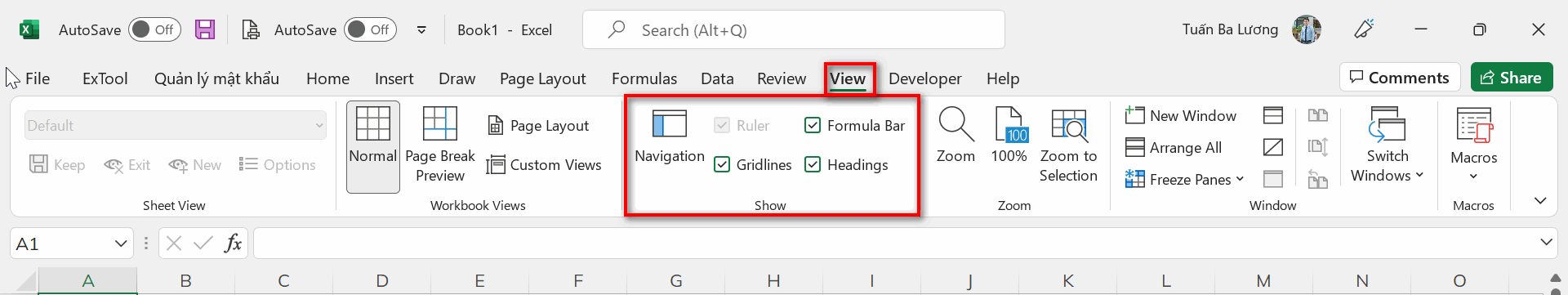Viewport: 1568px width, 295px height.
Task: Turn on the first AutoSave toggle
Action: pyautogui.click(x=154, y=29)
